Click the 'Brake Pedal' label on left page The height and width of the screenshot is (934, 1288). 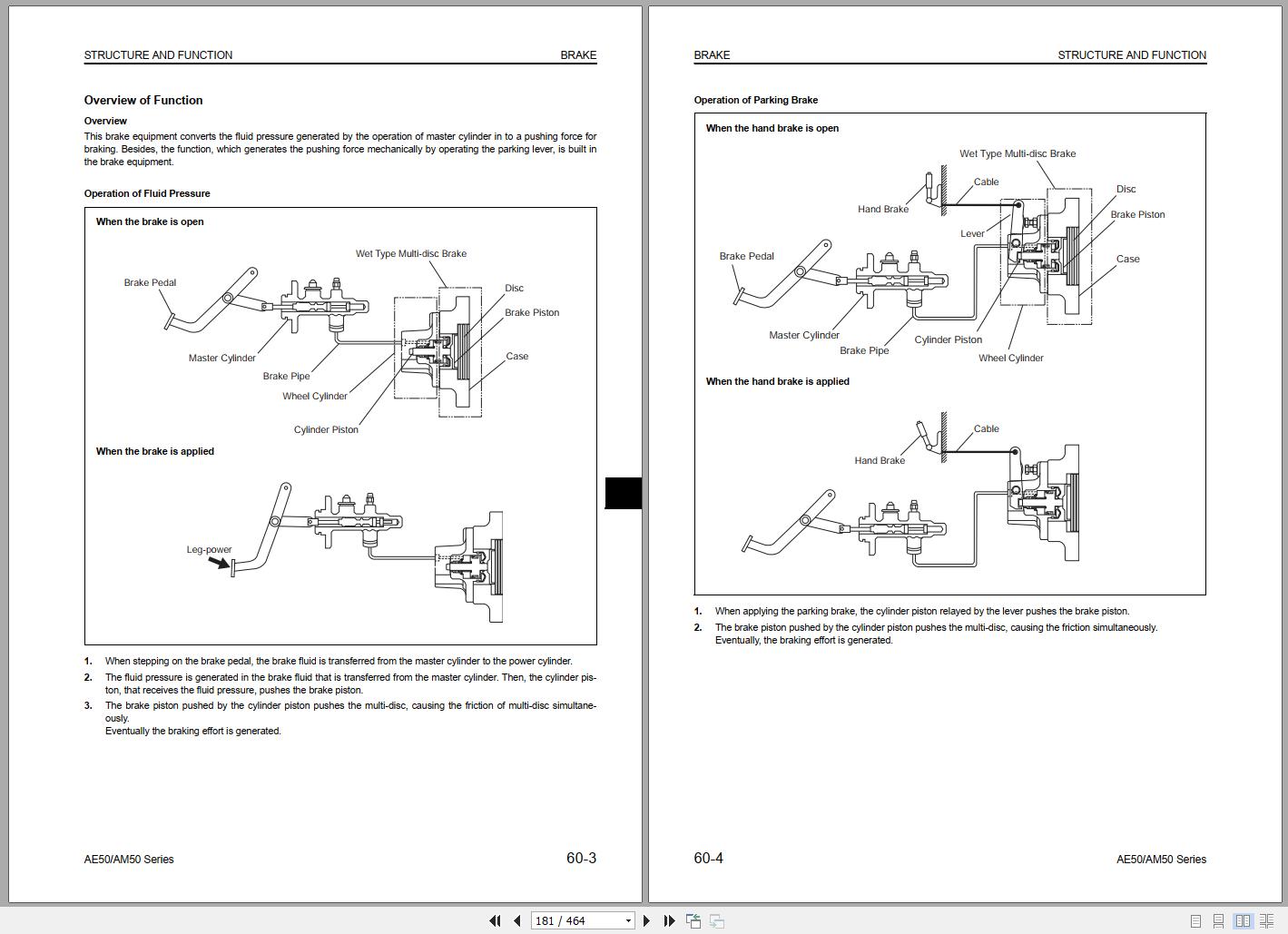point(151,282)
